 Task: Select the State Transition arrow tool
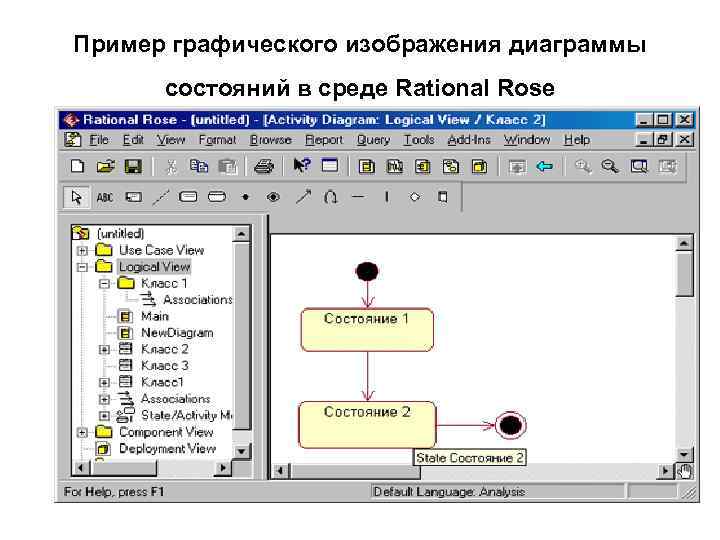pyautogui.click(x=303, y=197)
